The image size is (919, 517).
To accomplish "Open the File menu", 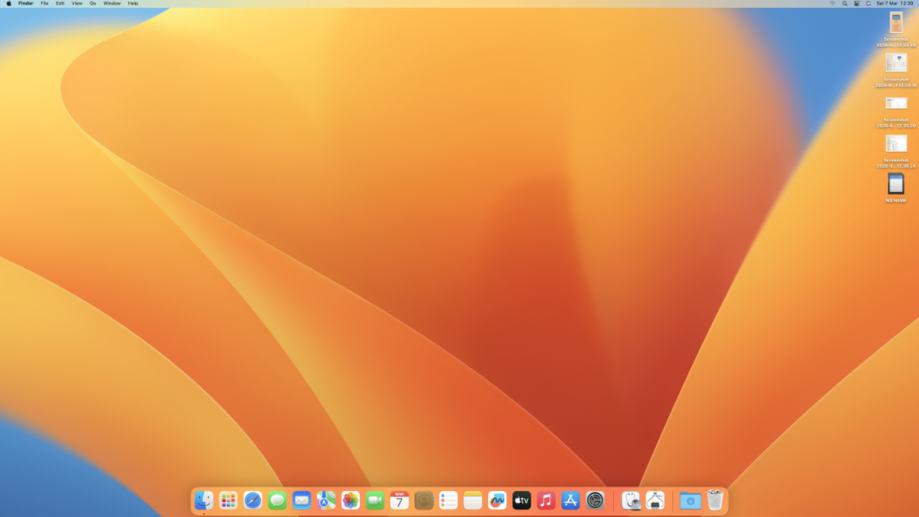I will [x=44, y=4].
